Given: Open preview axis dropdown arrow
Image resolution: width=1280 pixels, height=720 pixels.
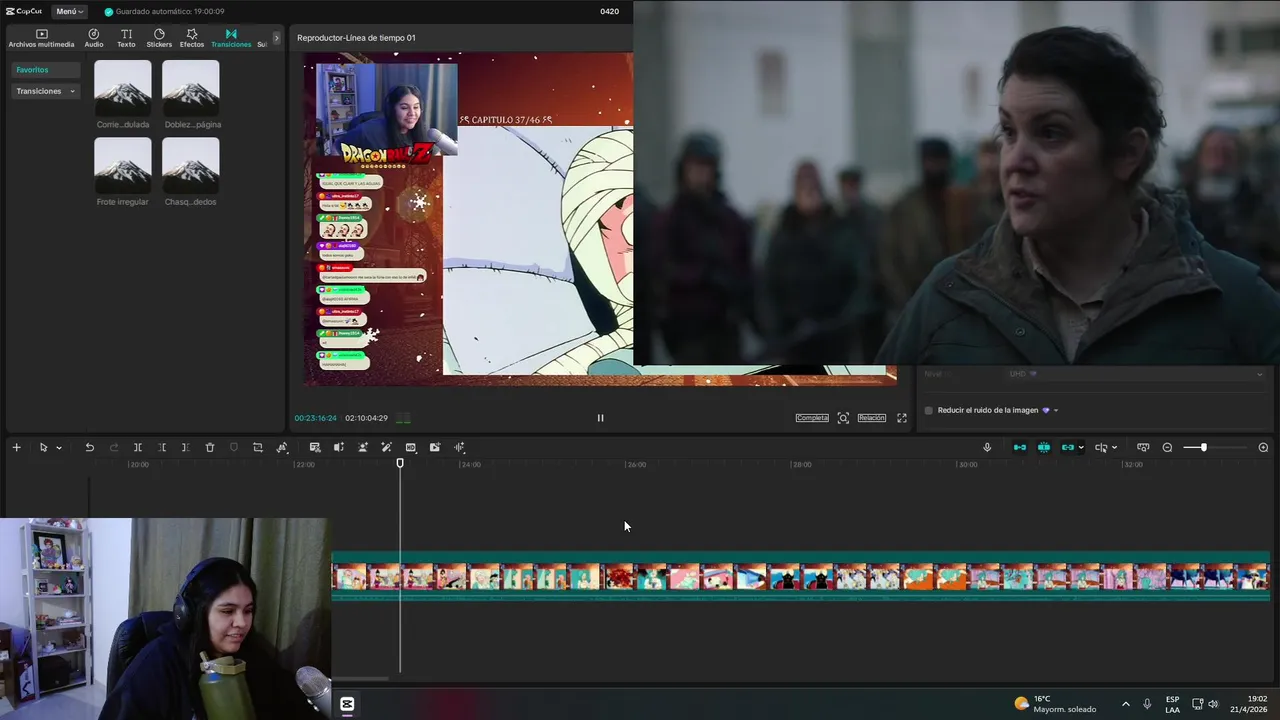Looking at the screenshot, I should [1114, 448].
